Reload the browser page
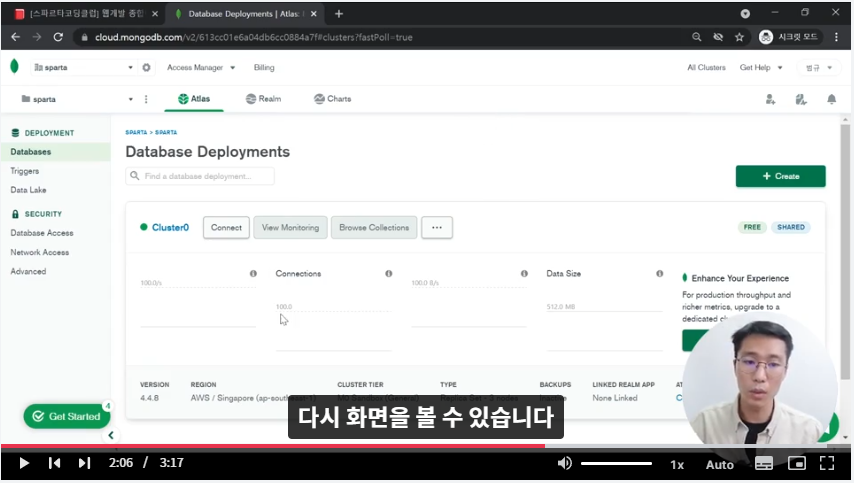The image size is (854, 483). pos(58,37)
